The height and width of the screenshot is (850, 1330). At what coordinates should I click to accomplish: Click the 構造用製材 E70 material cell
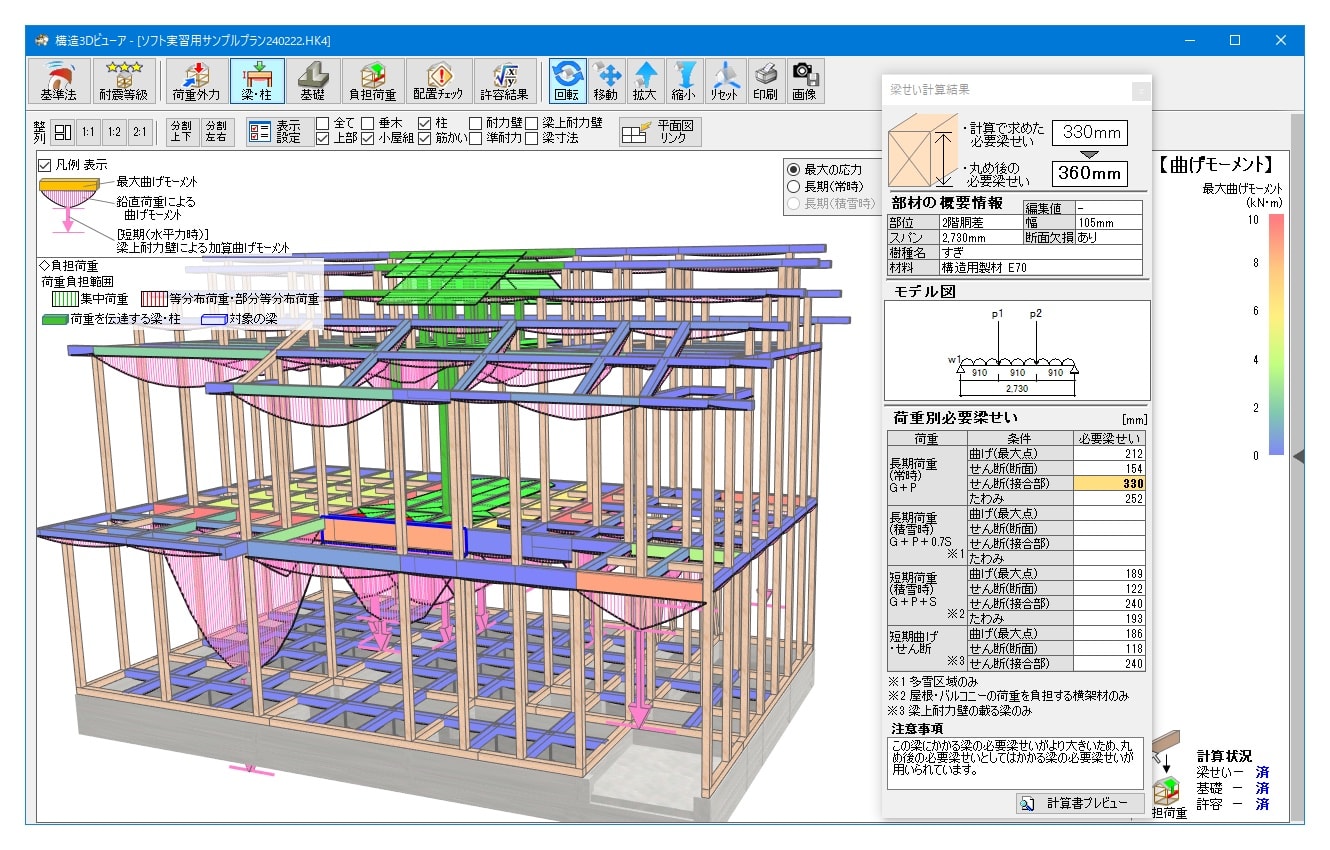(x=1040, y=268)
